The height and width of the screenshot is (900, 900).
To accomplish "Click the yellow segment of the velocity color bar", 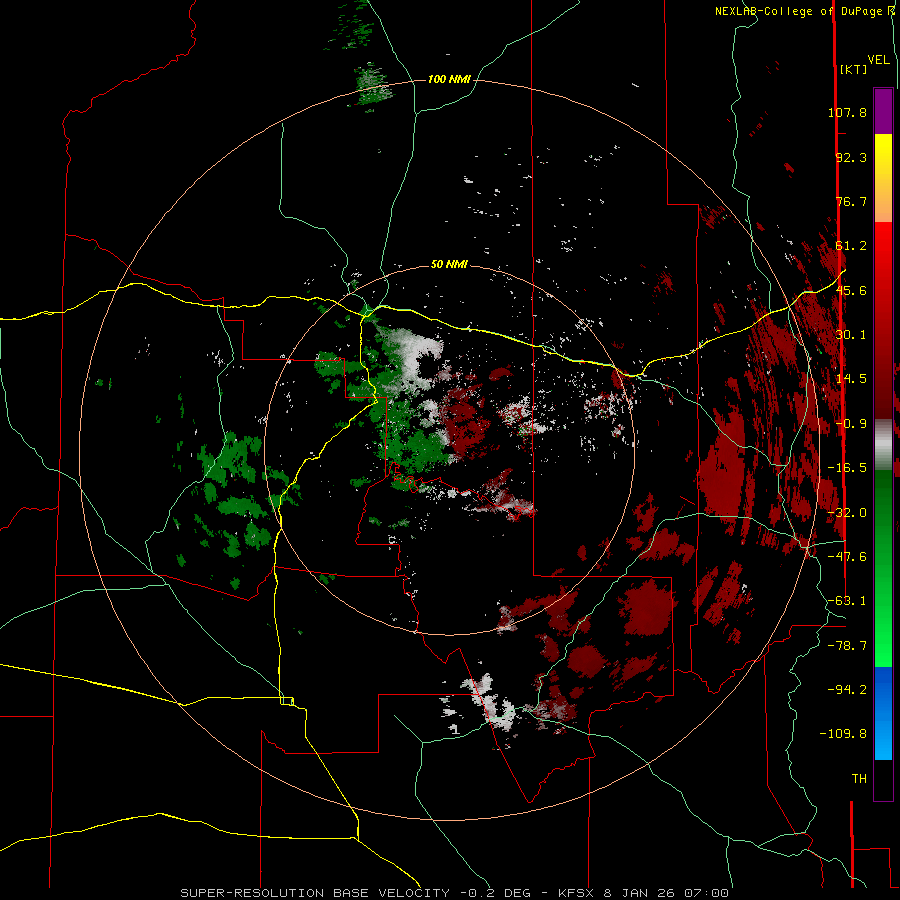I will 883,156.
